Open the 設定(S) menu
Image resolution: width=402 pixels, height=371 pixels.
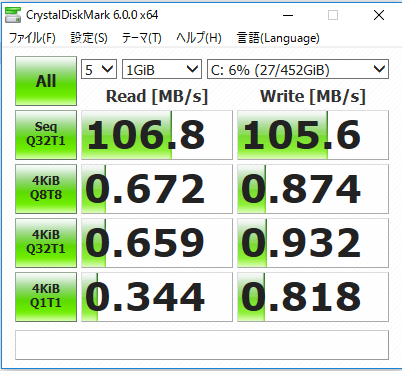point(89,38)
